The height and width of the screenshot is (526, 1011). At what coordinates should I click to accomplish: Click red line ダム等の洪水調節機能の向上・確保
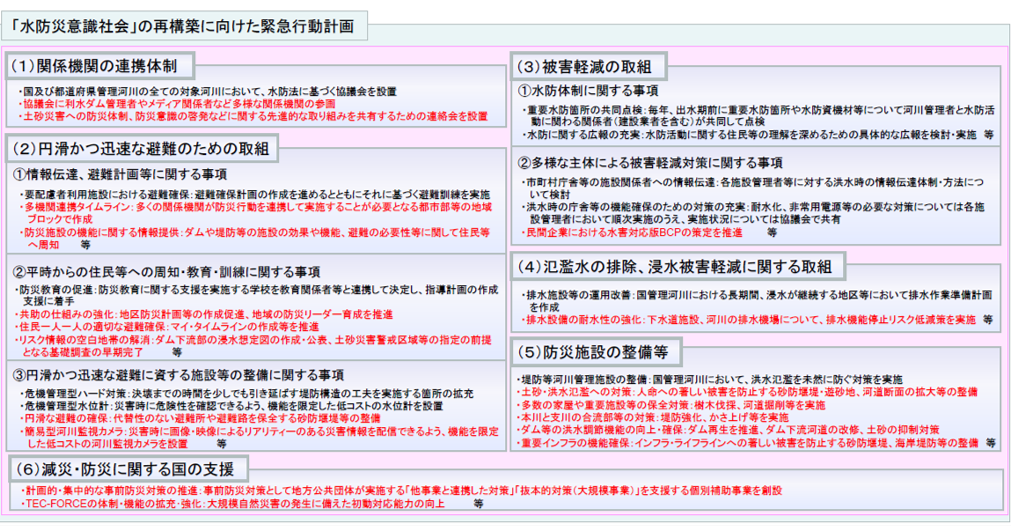pos(728,430)
